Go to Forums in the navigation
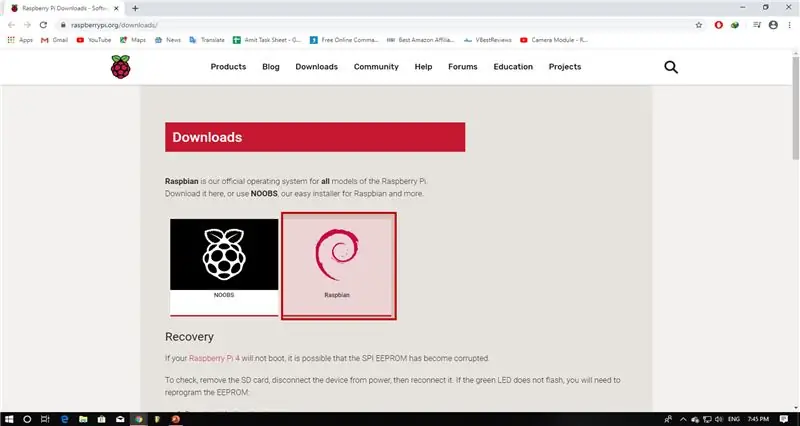The height and width of the screenshot is (426, 800). [463, 67]
